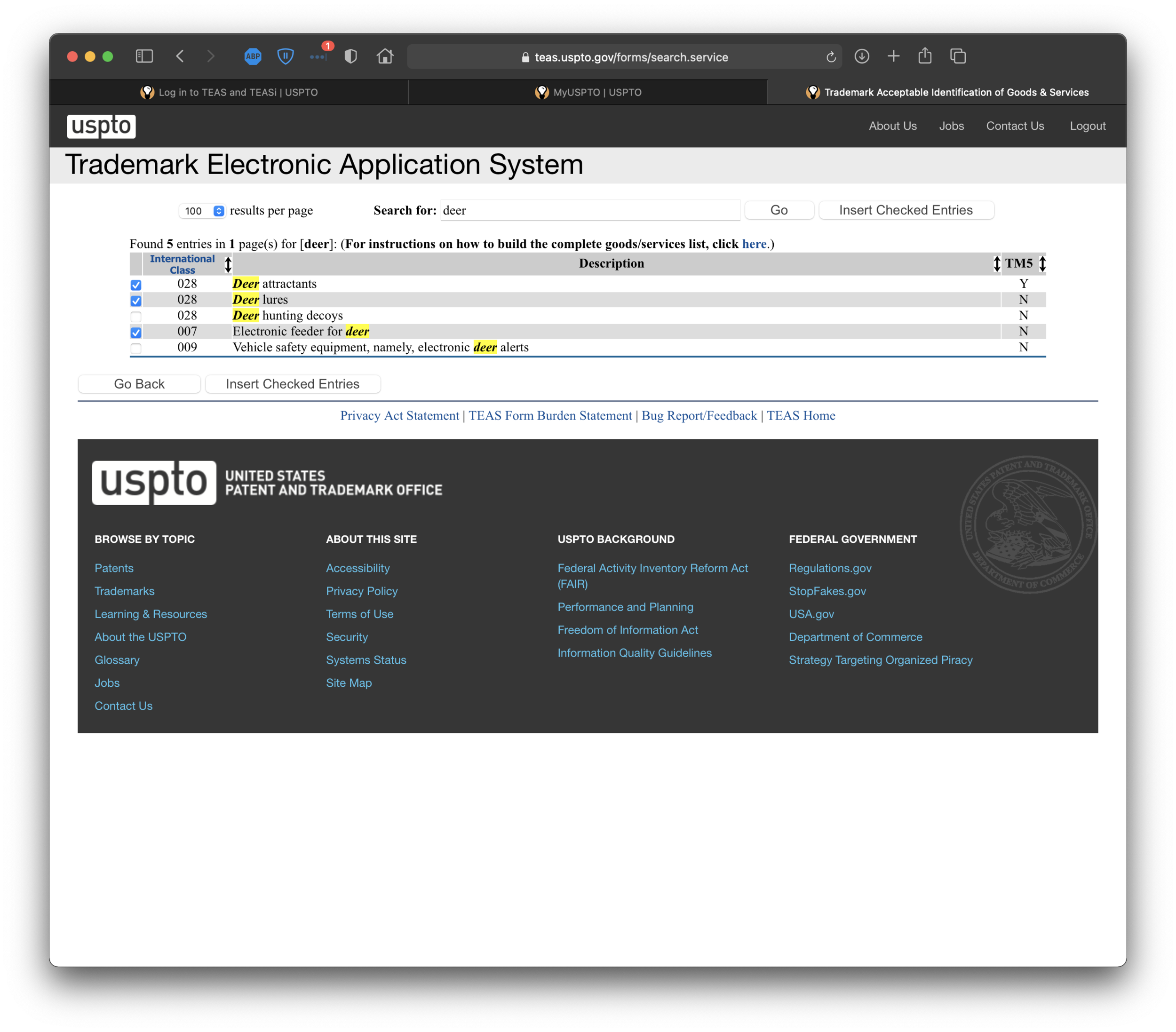
Task: Open the Safari privacy report shield icon
Action: (x=351, y=56)
